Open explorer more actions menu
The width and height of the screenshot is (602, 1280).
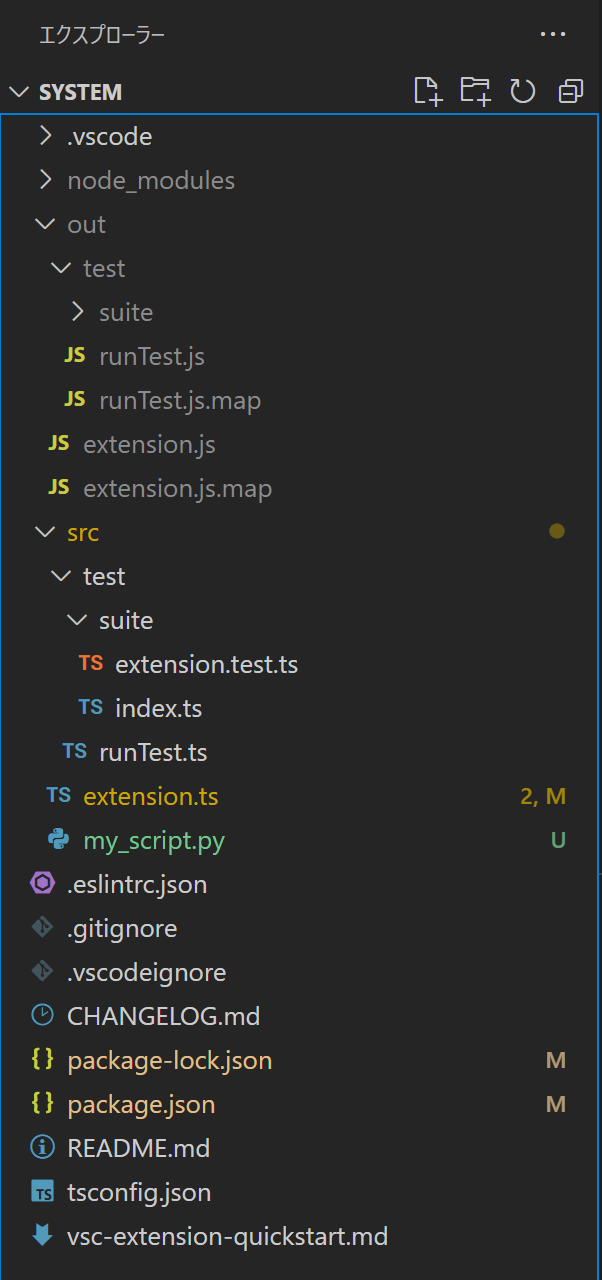coord(553,33)
